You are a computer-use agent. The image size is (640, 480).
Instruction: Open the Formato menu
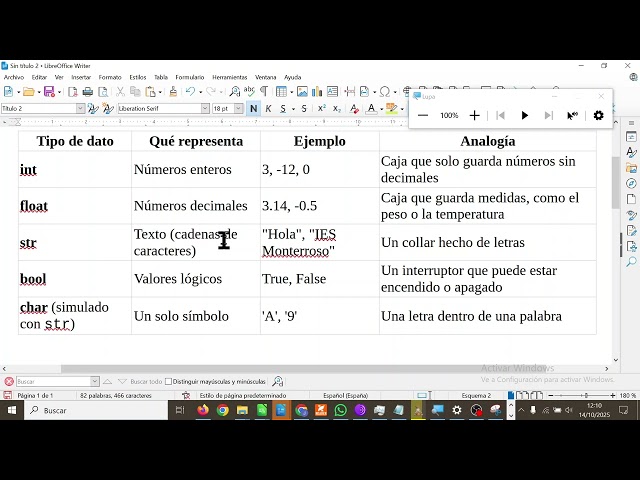pos(110,77)
